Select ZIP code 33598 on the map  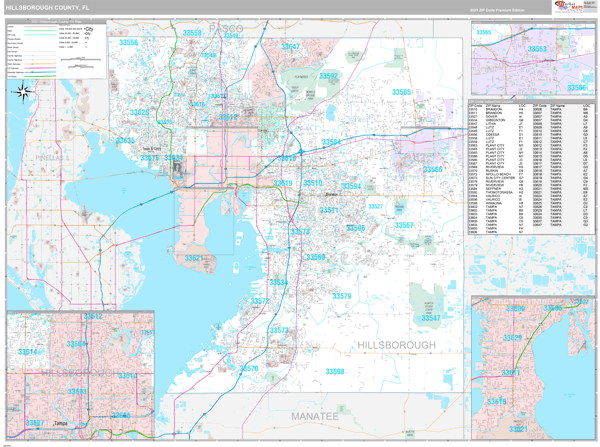[x=335, y=372]
